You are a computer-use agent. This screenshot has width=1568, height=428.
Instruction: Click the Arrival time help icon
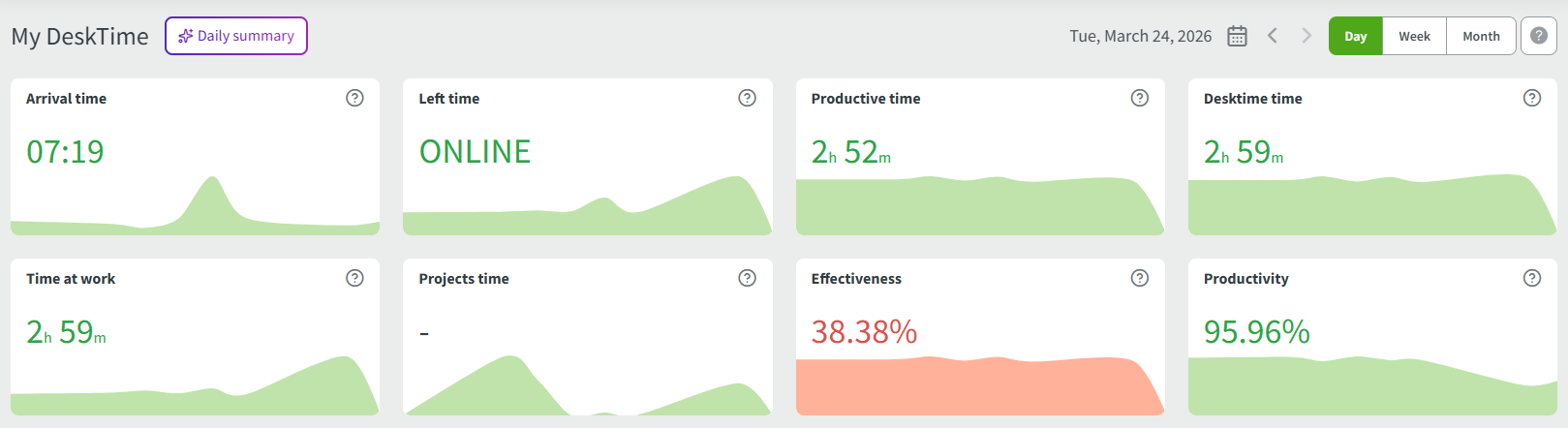(x=355, y=98)
